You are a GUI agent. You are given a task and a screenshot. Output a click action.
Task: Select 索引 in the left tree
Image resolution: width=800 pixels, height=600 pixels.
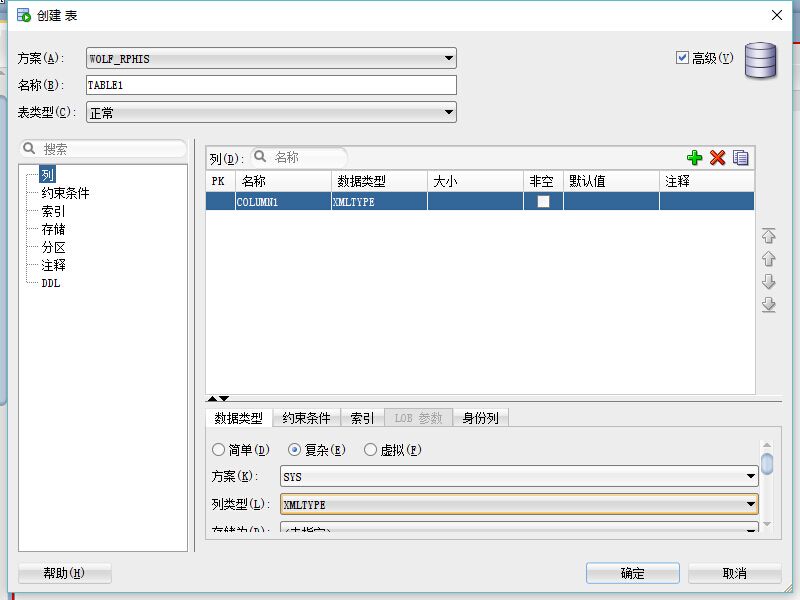(x=53, y=211)
